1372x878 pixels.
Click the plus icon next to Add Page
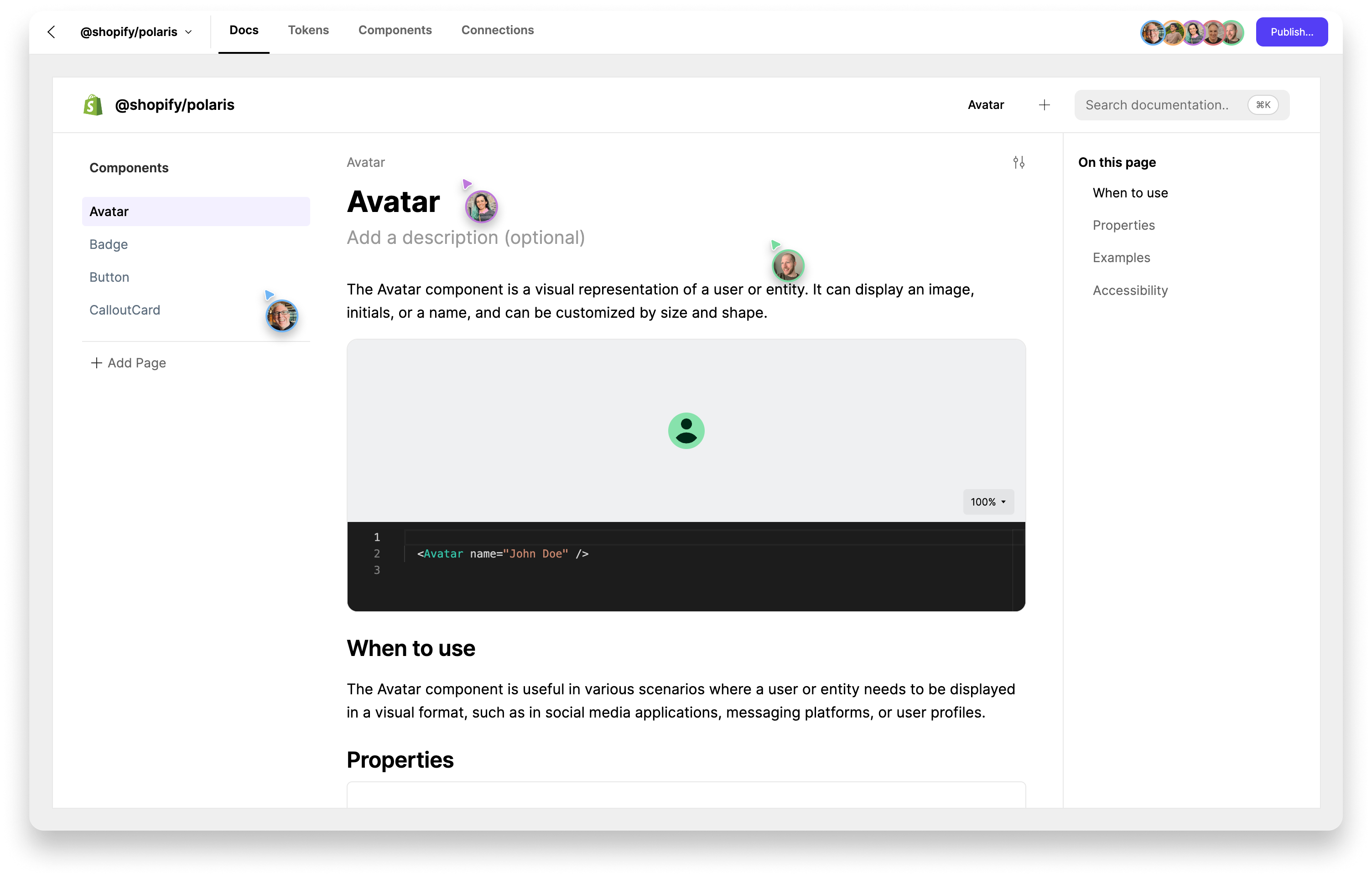pos(96,363)
